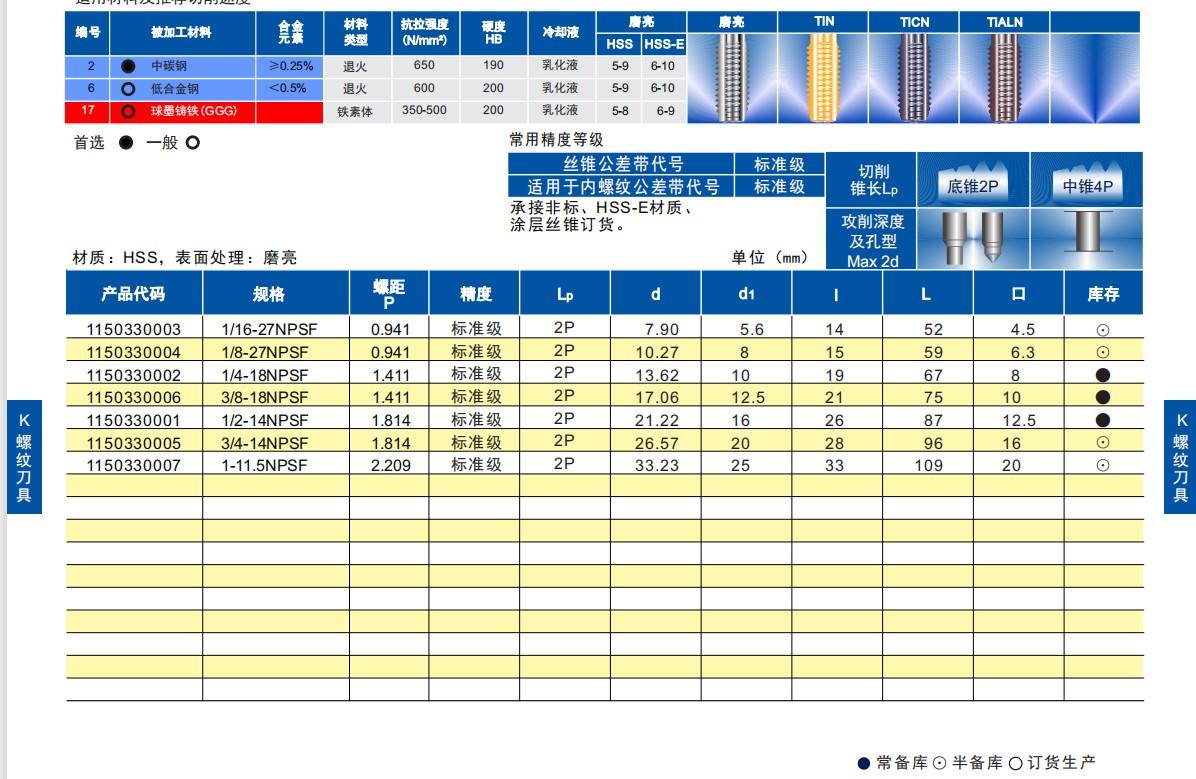Click the 产品代码 column header
Image resolution: width=1196 pixels, height=779 pixels.
(134, 294)
